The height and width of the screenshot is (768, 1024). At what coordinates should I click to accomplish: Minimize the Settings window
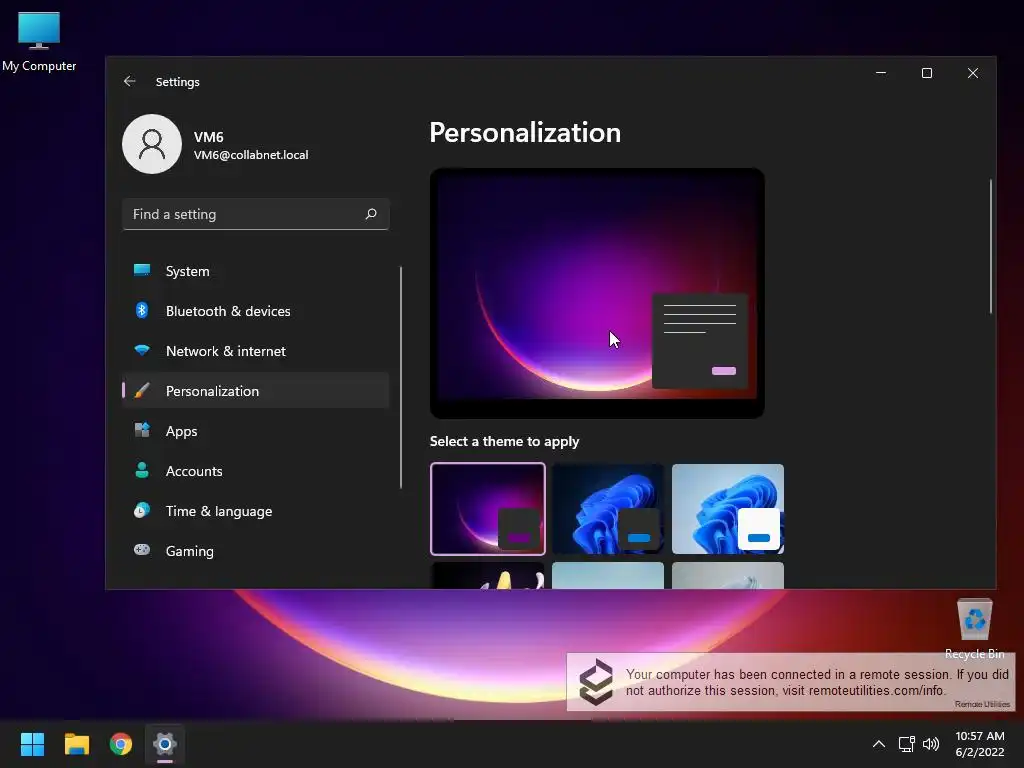(881, 73)
